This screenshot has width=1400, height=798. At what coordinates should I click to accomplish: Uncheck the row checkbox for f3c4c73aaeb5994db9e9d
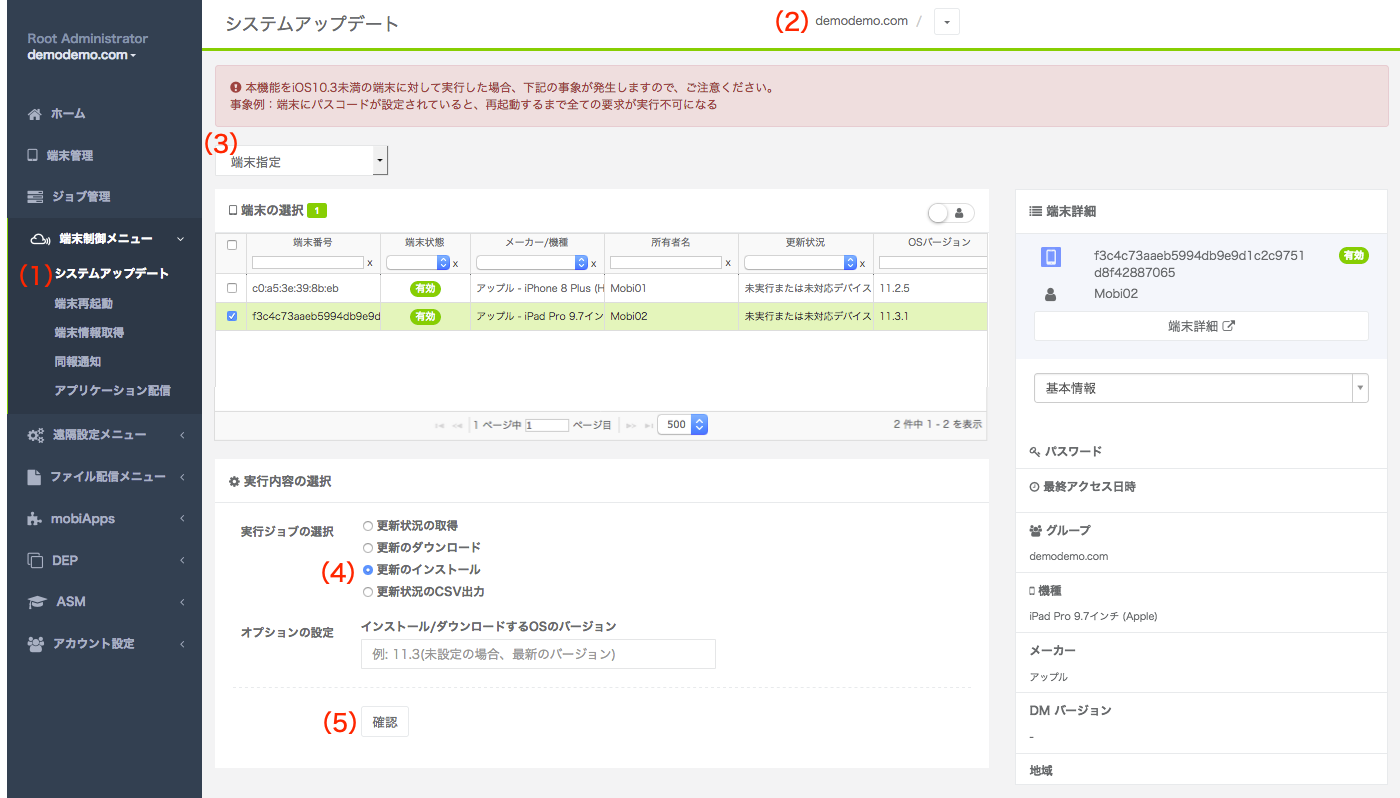(232, 316)
